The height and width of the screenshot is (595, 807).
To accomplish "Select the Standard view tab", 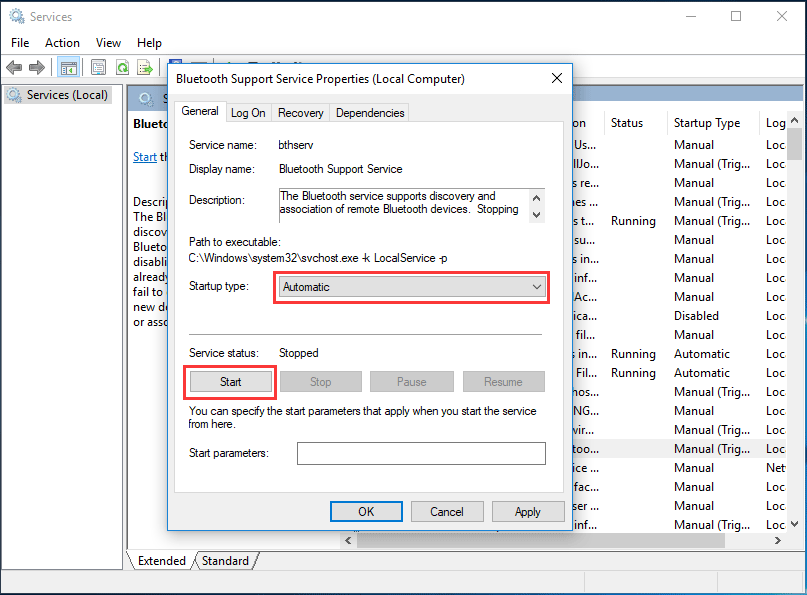I will click(x=225, y=561).
